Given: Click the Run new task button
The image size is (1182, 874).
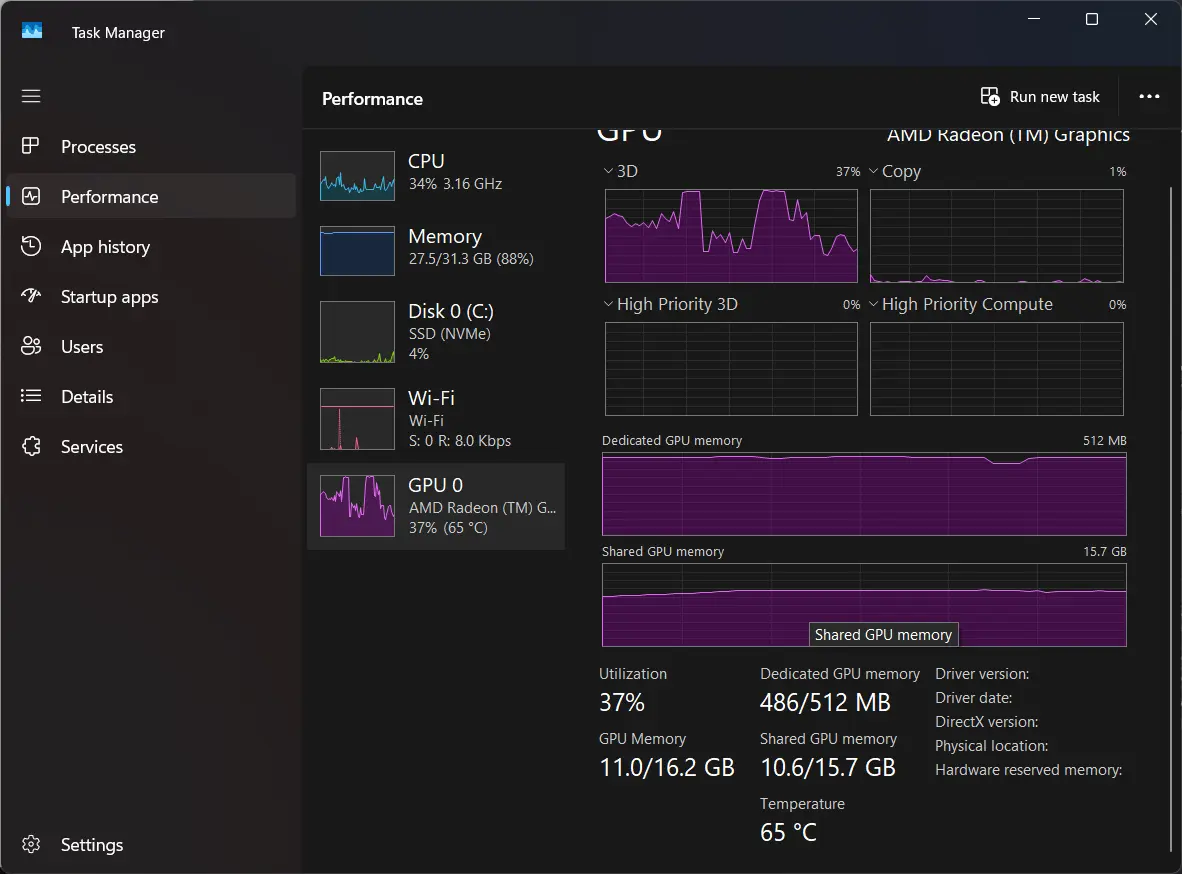Looking at the screenshot, I should click(1040, 97).
